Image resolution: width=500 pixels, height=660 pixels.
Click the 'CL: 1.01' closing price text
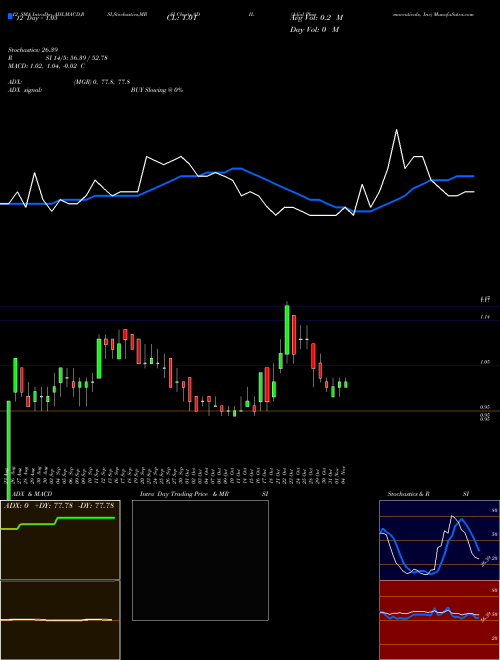(181, 18)
